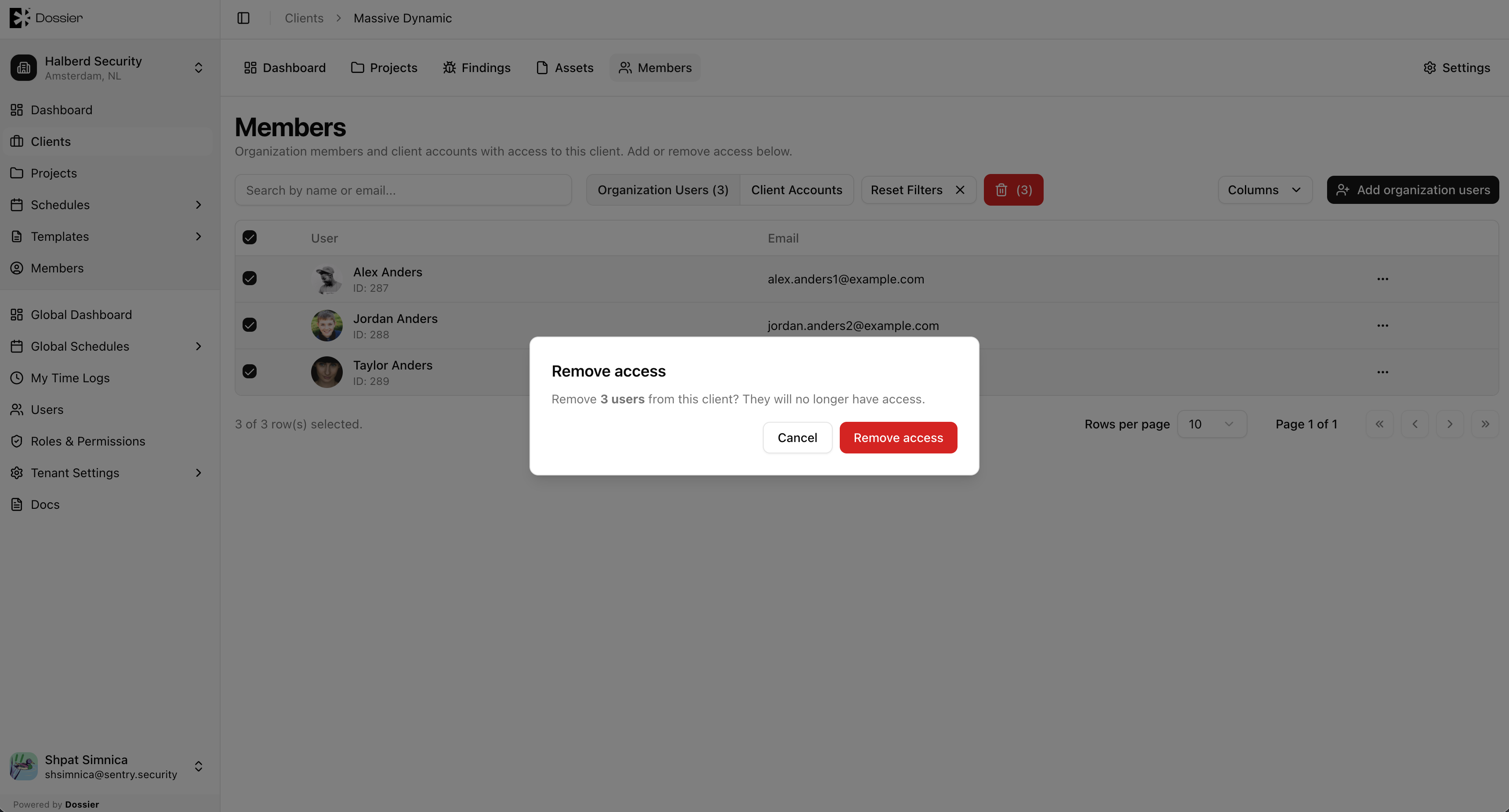The height and width of the screenshot is (812, 1509).
Task: Go to previous page of the table
Action: 1415,424
